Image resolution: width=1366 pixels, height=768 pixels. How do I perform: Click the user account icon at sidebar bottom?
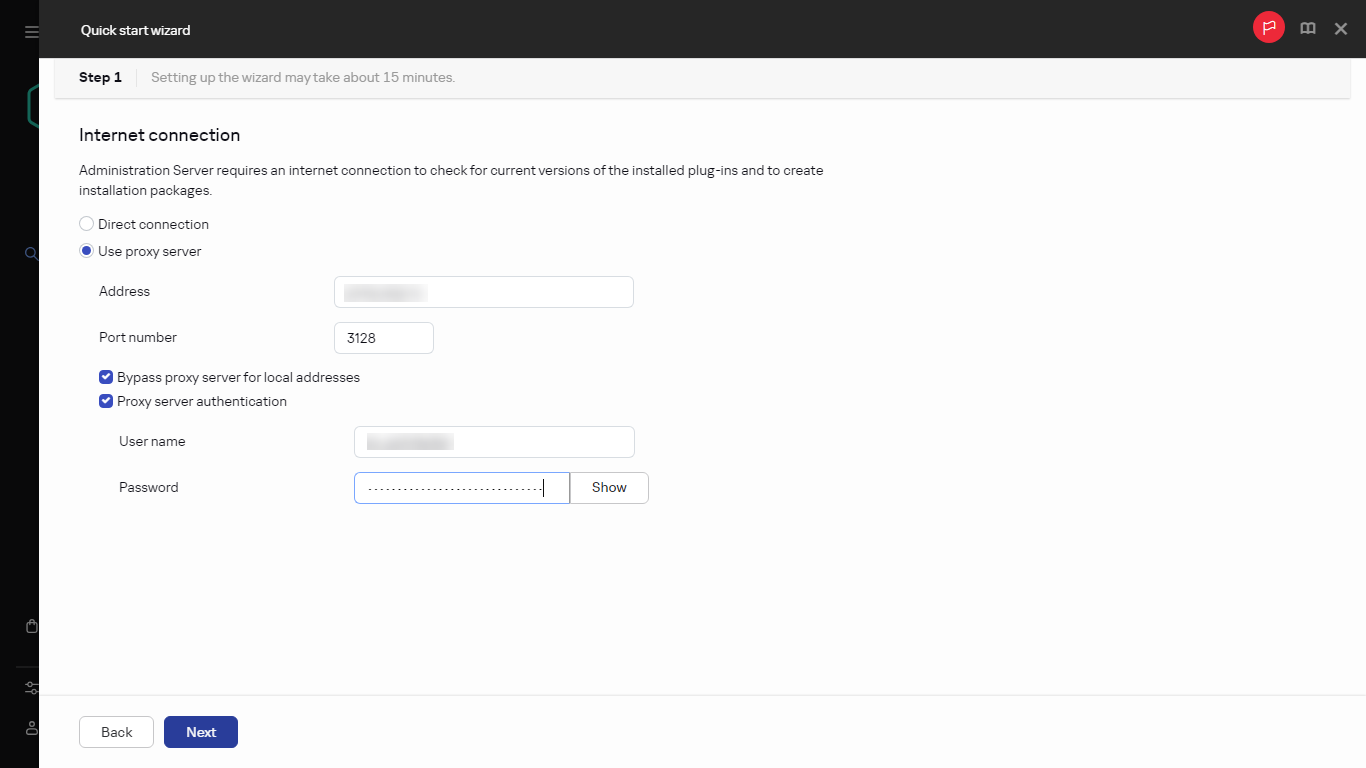coord(30,728)
